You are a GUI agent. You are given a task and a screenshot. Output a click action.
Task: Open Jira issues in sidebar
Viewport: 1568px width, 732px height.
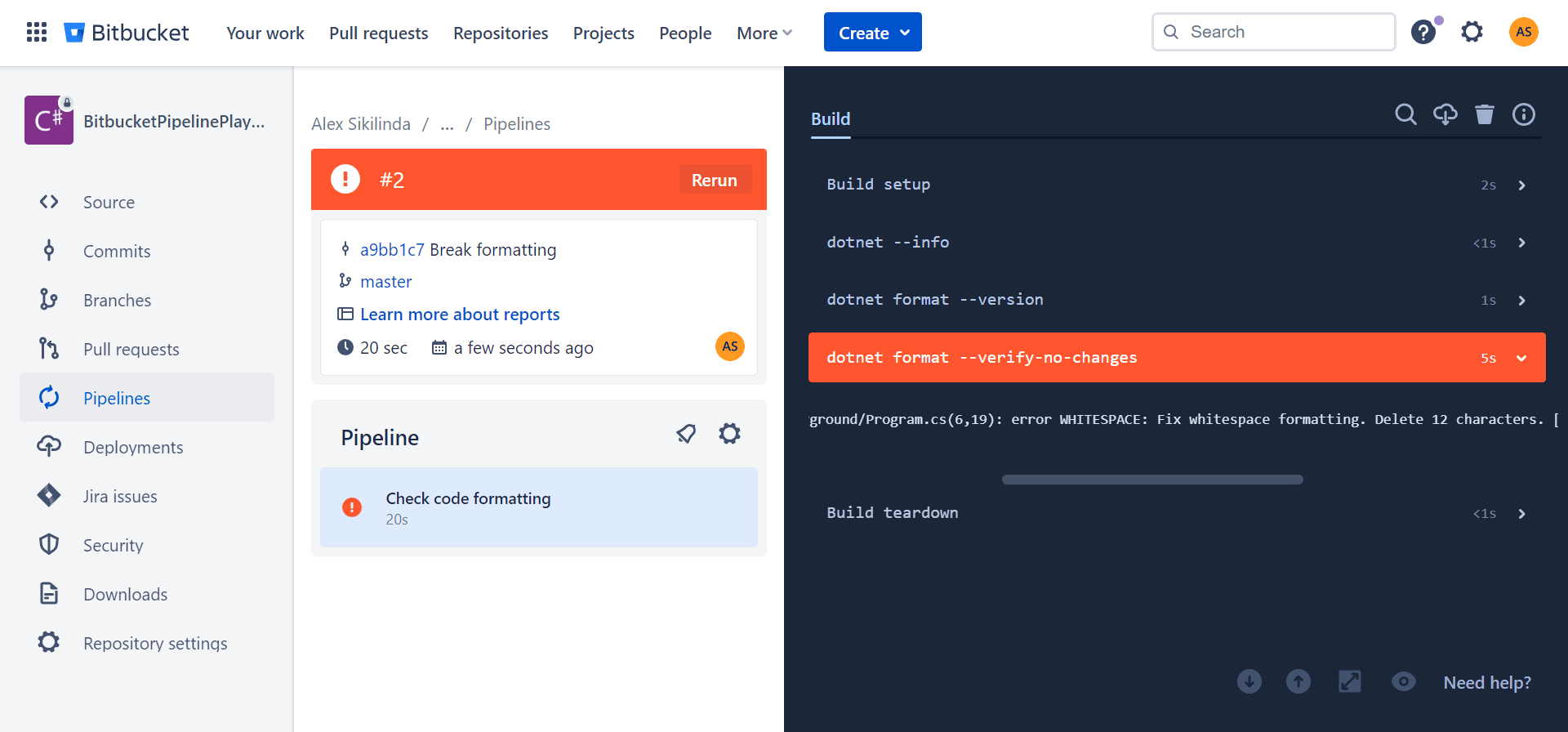coord(147,496)
